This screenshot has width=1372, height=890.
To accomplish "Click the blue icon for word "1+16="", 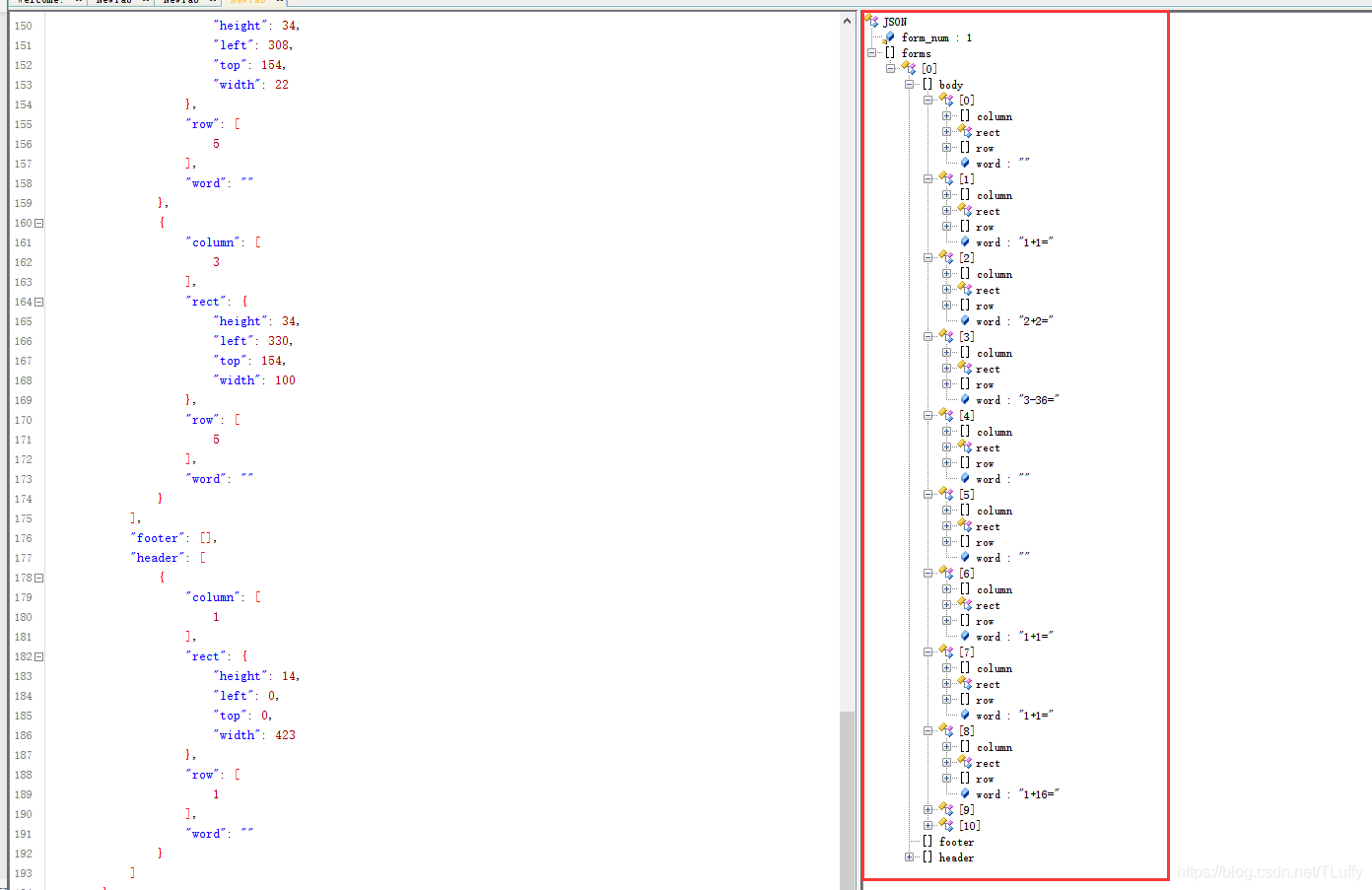I will tap(965, 793).
